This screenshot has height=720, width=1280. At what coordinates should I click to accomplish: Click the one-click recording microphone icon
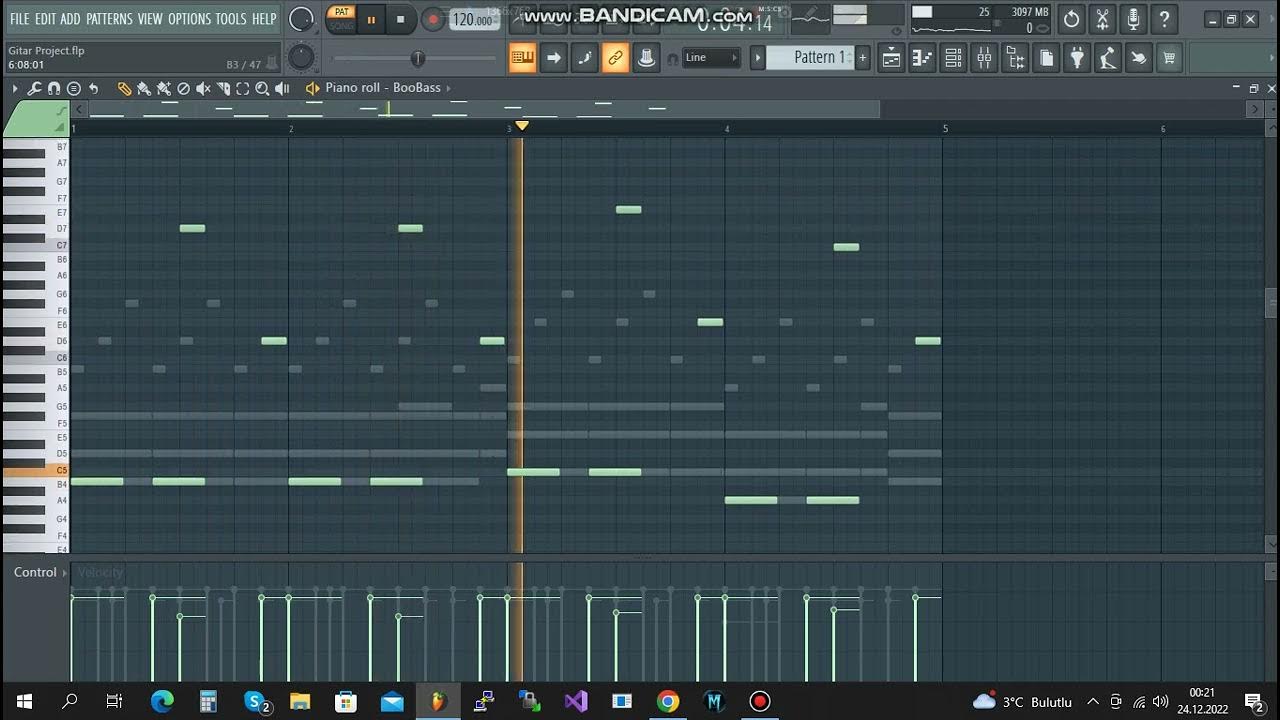(1133, 19)
